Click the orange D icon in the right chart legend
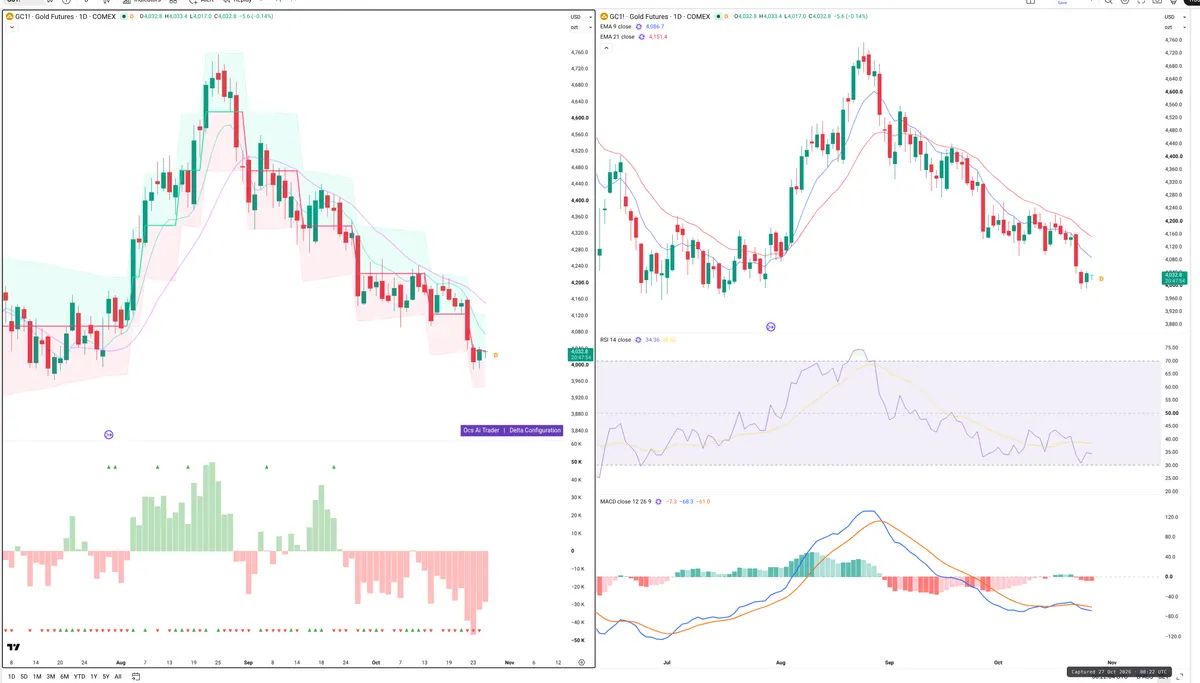Screen dimensions: 1200x683 pos(727,17)
